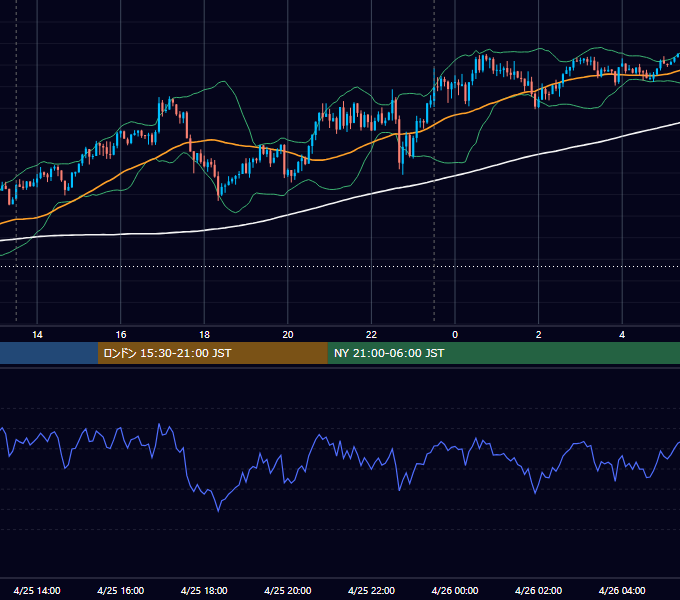Click the 14 hour tick label
680x600 pixels.
(37, 335)
